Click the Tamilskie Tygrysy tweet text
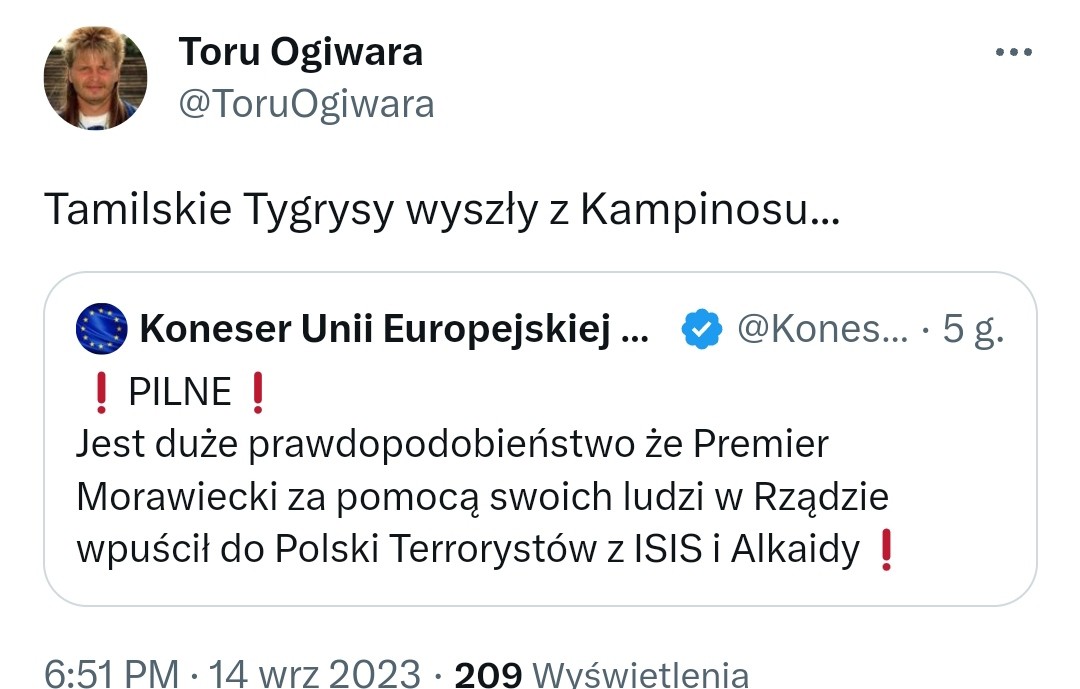Image resolution: width=1080 pixels, height=689 pixels. coord(442,209)
